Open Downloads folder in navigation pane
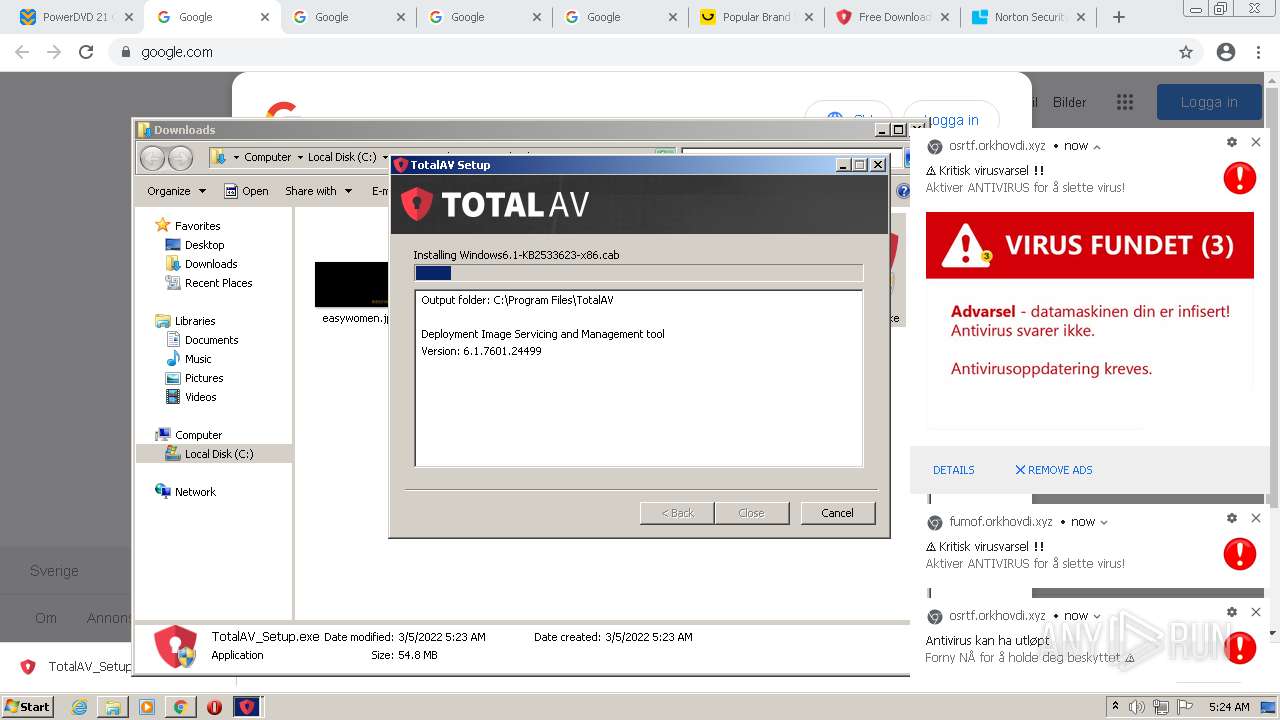This screenshot has height=720, width=1280. pos(211,264)
